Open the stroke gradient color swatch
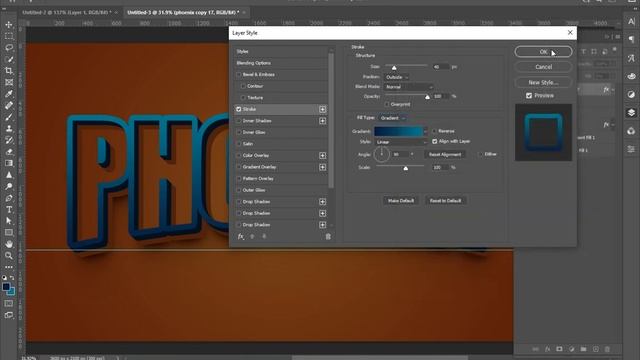The height and width of the screenshot is (360, 640). [x=398, y=131]
